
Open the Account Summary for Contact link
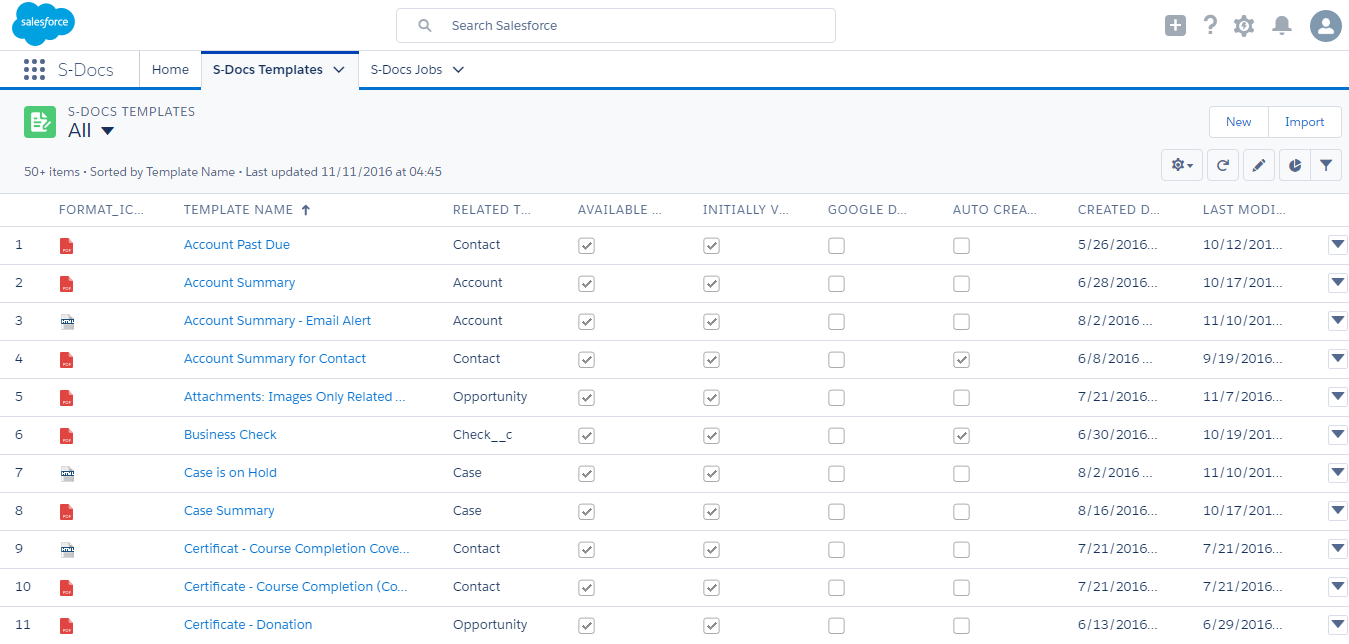(275, 359)
